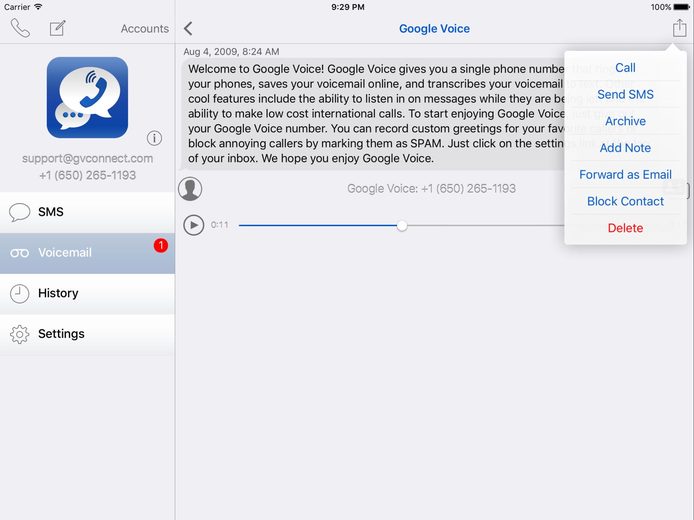Choose Archive in the action menu
Viewport: 694px width, 520px height.
pyautogui.click(x=625, y=121)
